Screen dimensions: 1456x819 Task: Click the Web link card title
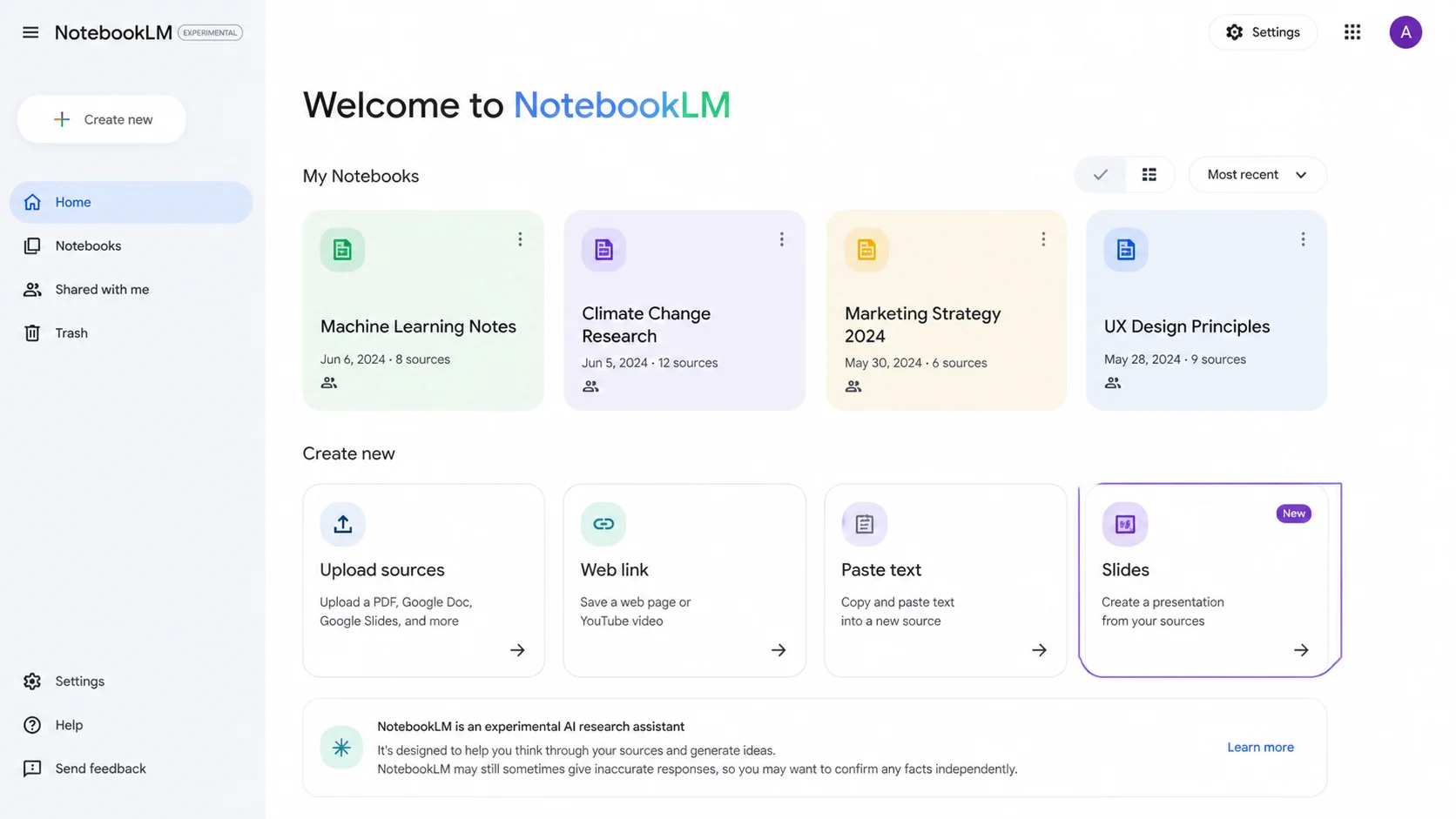pos(615,570)
